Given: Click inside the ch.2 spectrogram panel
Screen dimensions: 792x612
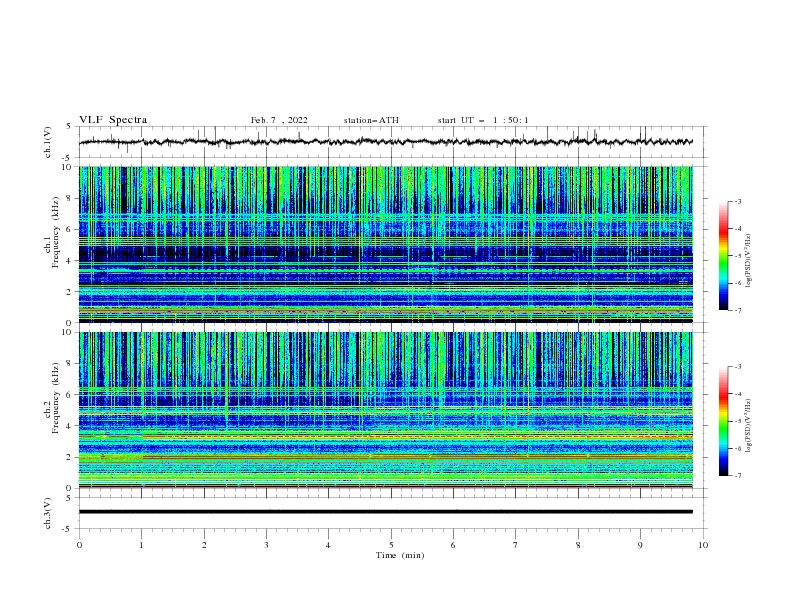Looking at the screenshot, I should click(385, 410).
